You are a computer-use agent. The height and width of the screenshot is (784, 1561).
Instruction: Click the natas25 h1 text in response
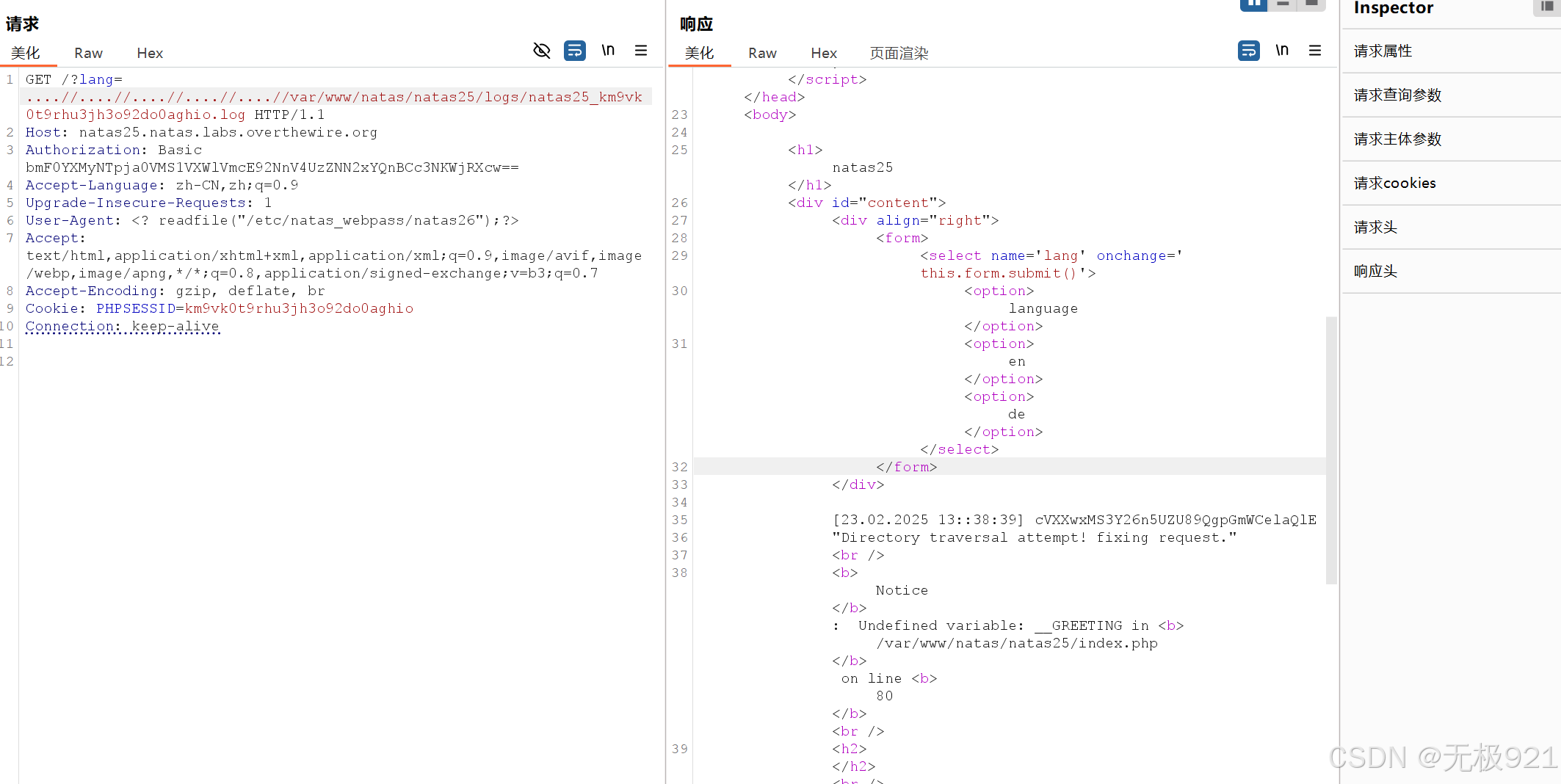click(863, 167)
